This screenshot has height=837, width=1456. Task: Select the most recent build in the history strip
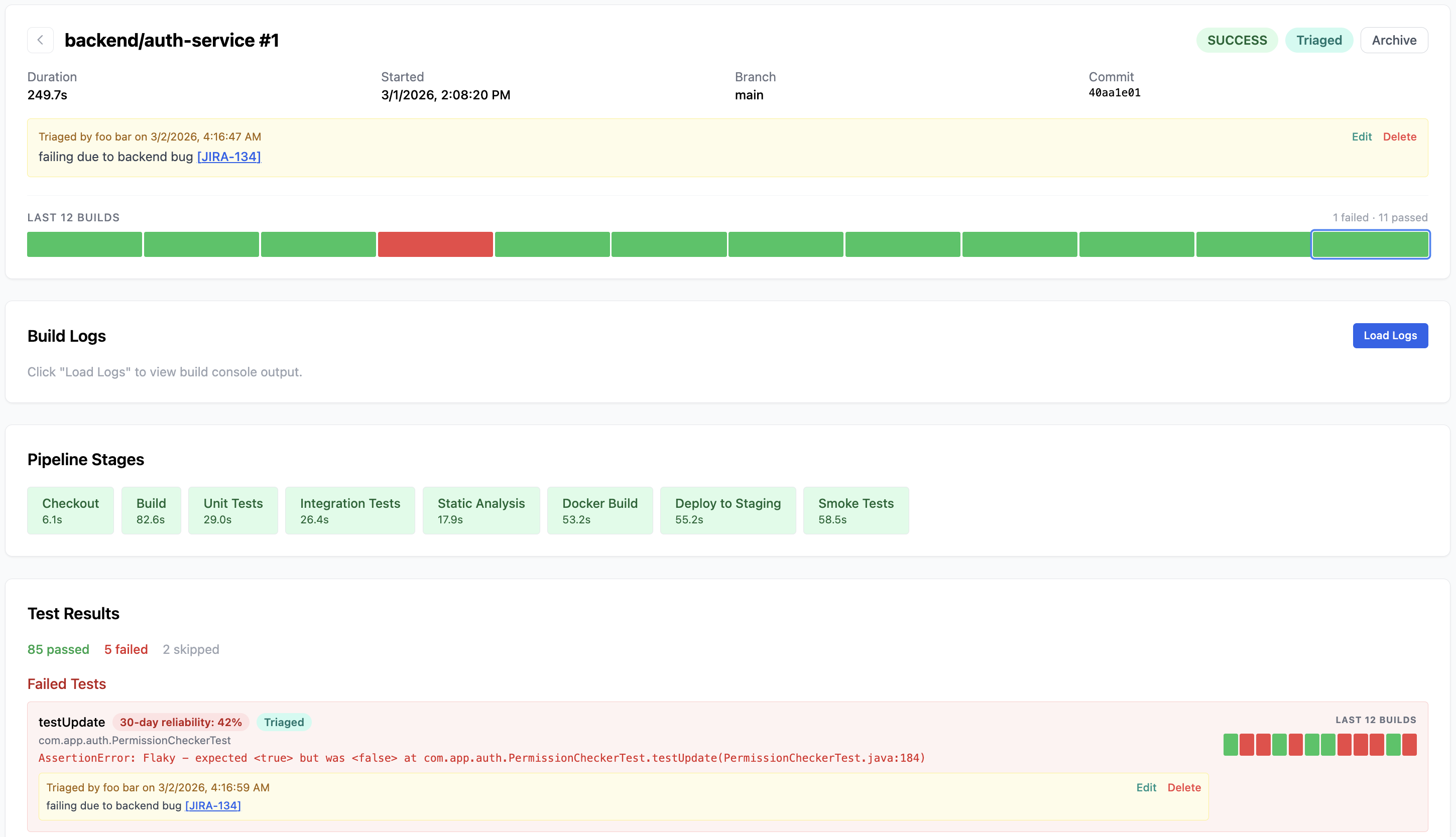(1370, 244)
